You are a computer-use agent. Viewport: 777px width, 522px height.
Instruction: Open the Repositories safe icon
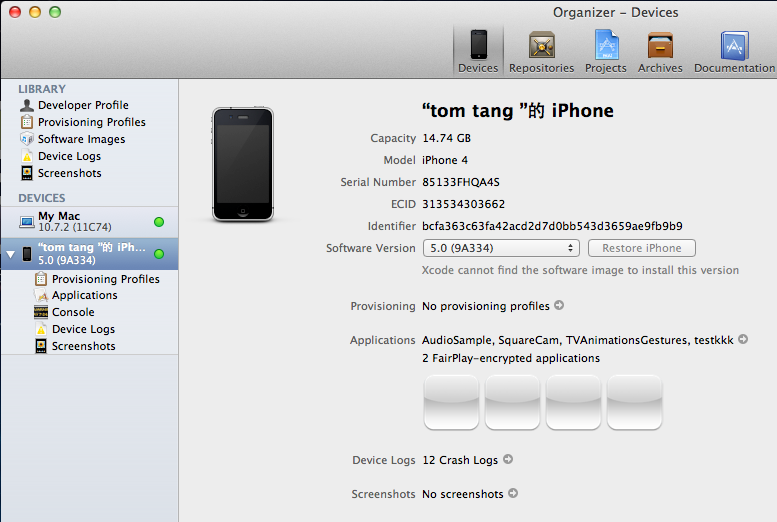click(x=541, y=45)
